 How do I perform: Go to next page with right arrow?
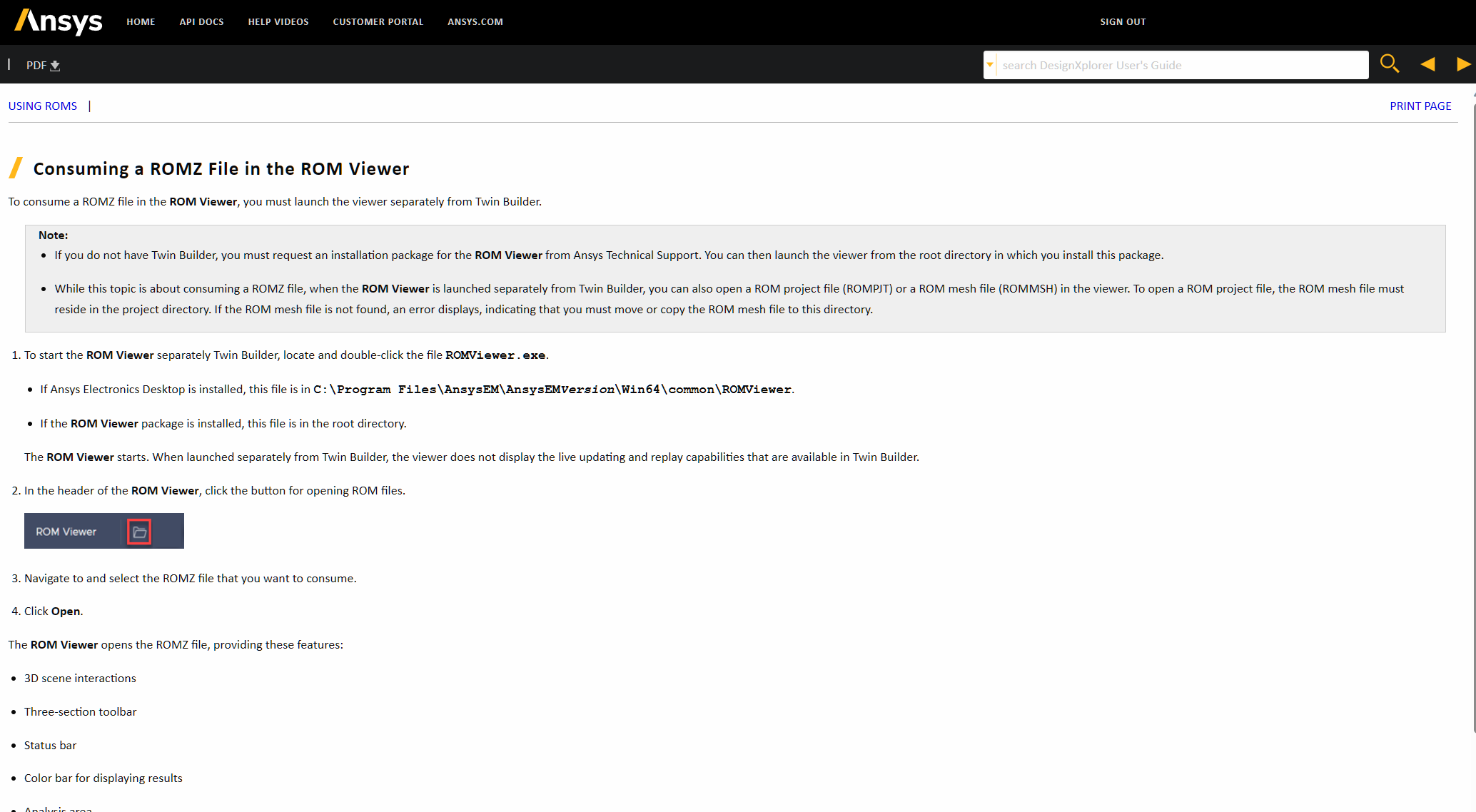1463,64
